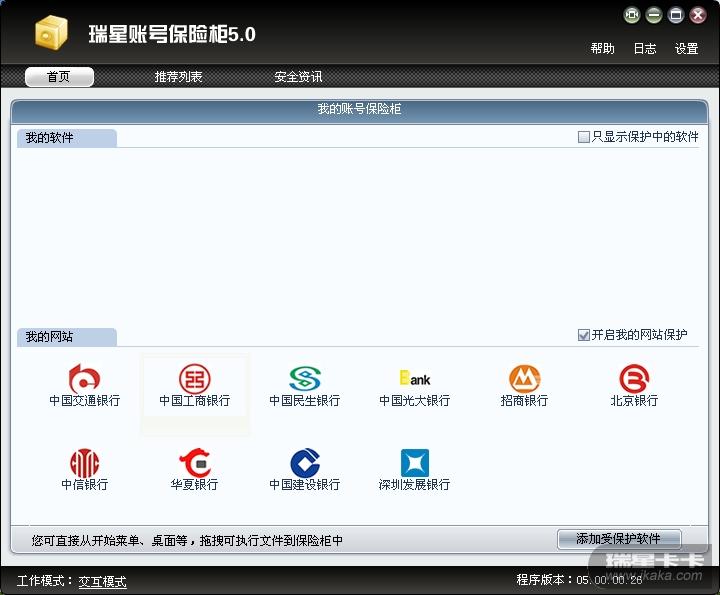Image resolution: width=720 pixels, height=595 pixels.
Task: Click the 瑞星账号保险柜5.0 title text
Action: (x=172, y=34)
